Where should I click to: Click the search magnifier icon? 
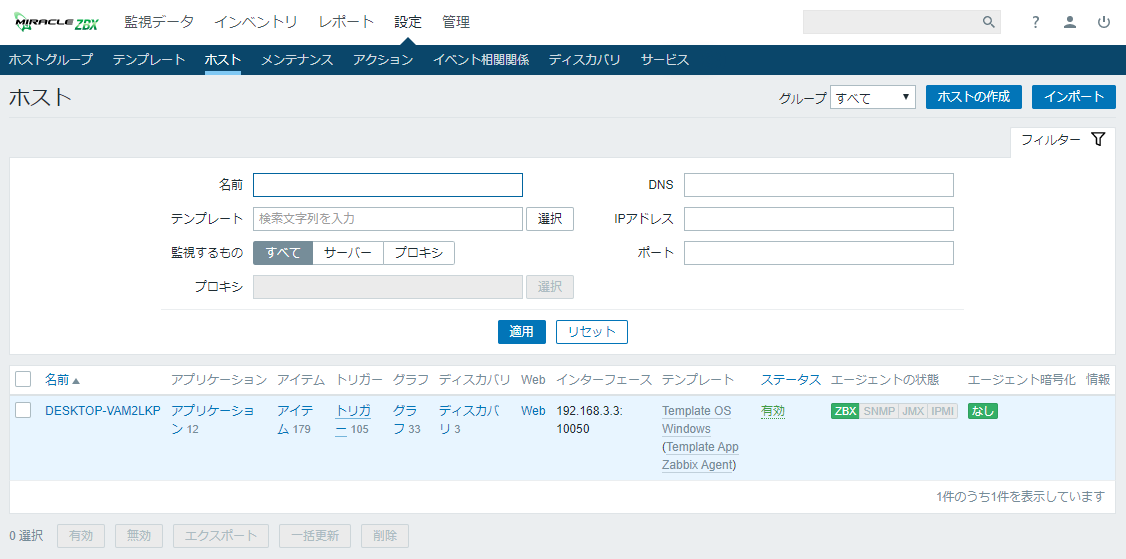[x=988, y=22]
